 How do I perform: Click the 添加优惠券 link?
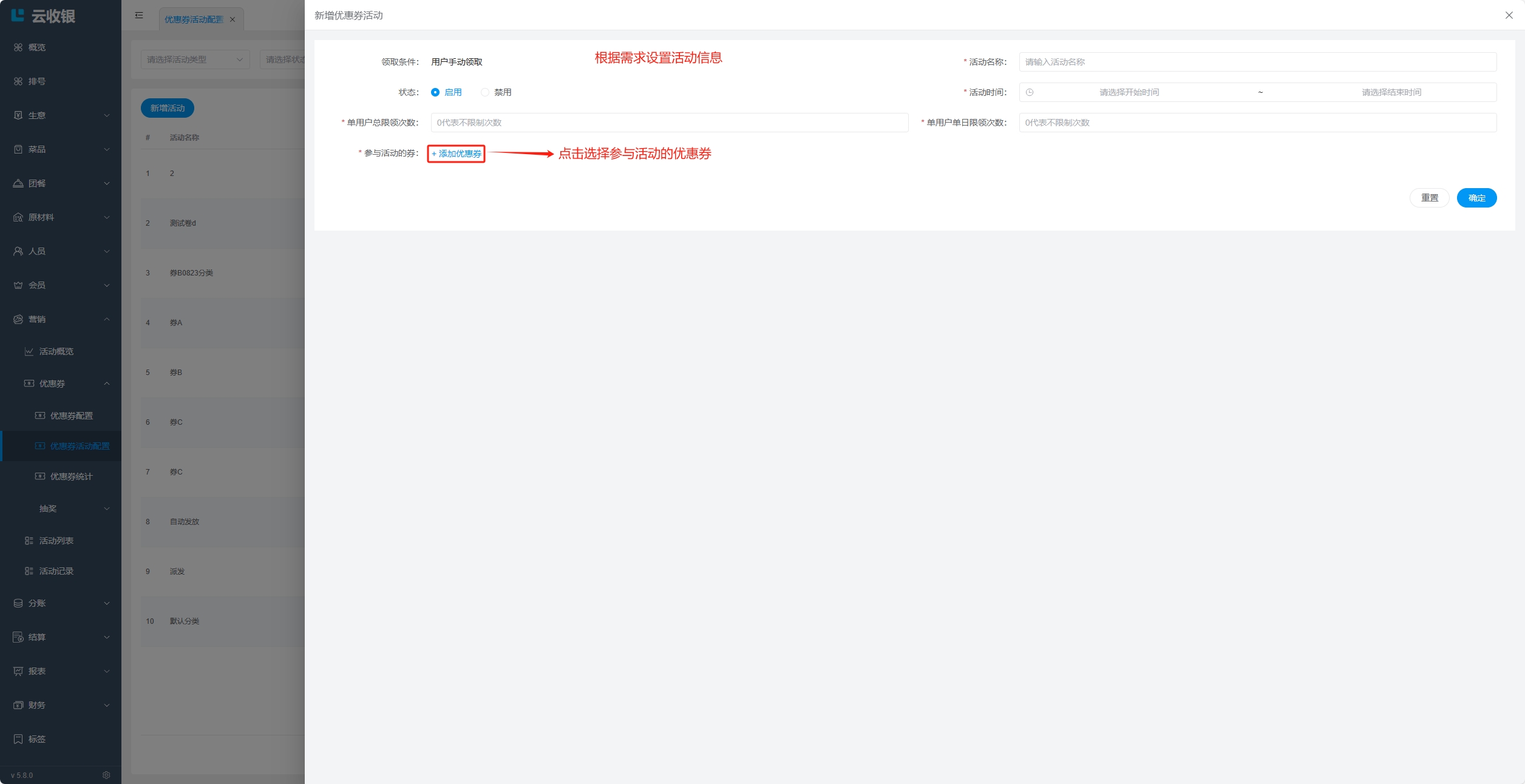457,154
